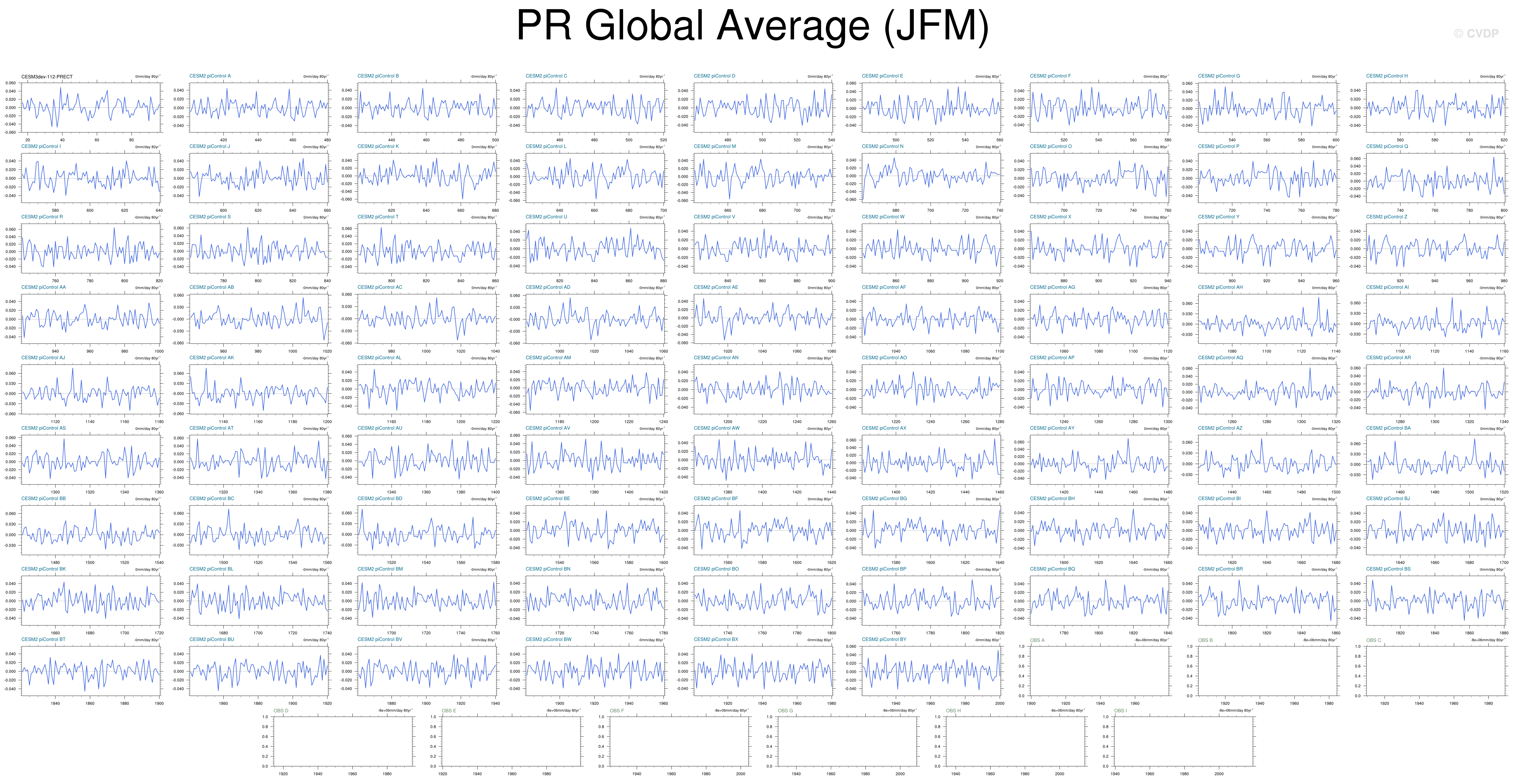The width and height of the screenshot is (1513, 784).
Task: Select the 'CESM2 piControl AS' label
Action: 44,428
